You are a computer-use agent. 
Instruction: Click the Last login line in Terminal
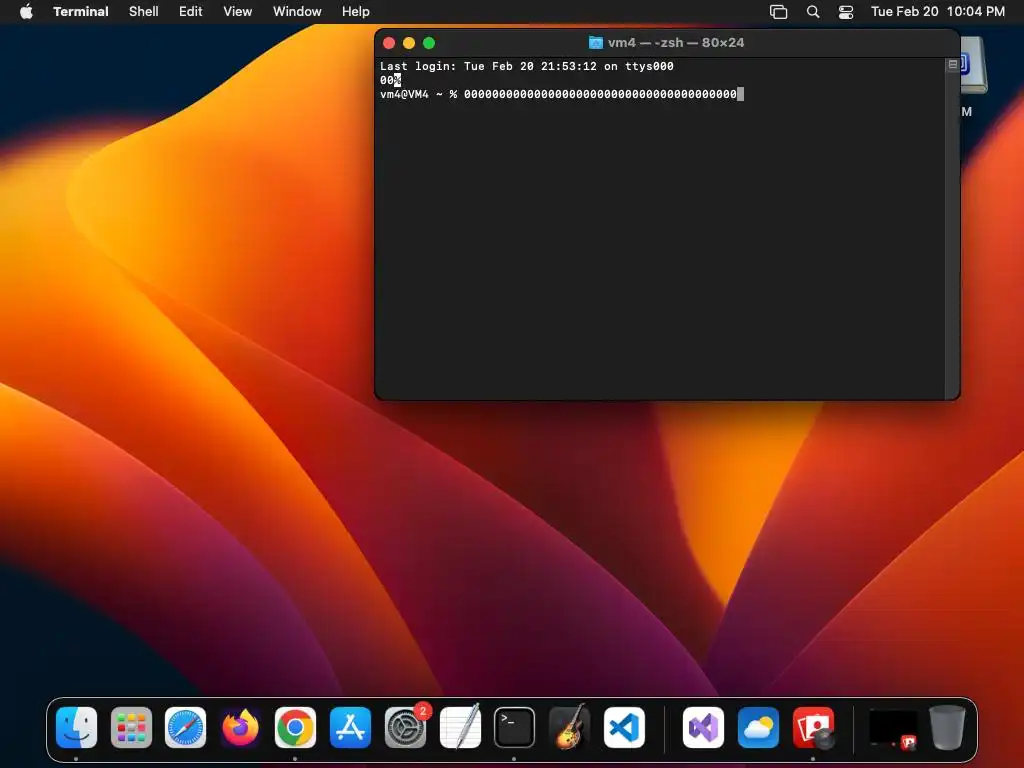526,66
